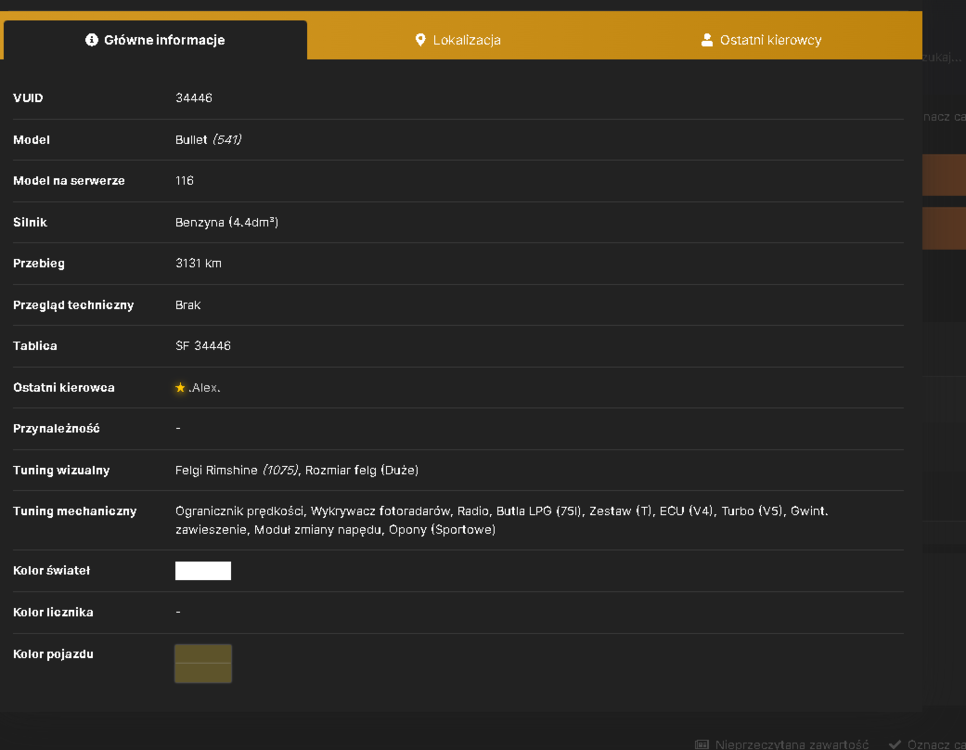966x750 pixels.
Task: Click the engine value Benzyna (4.4dm³)
Action: 227,222
